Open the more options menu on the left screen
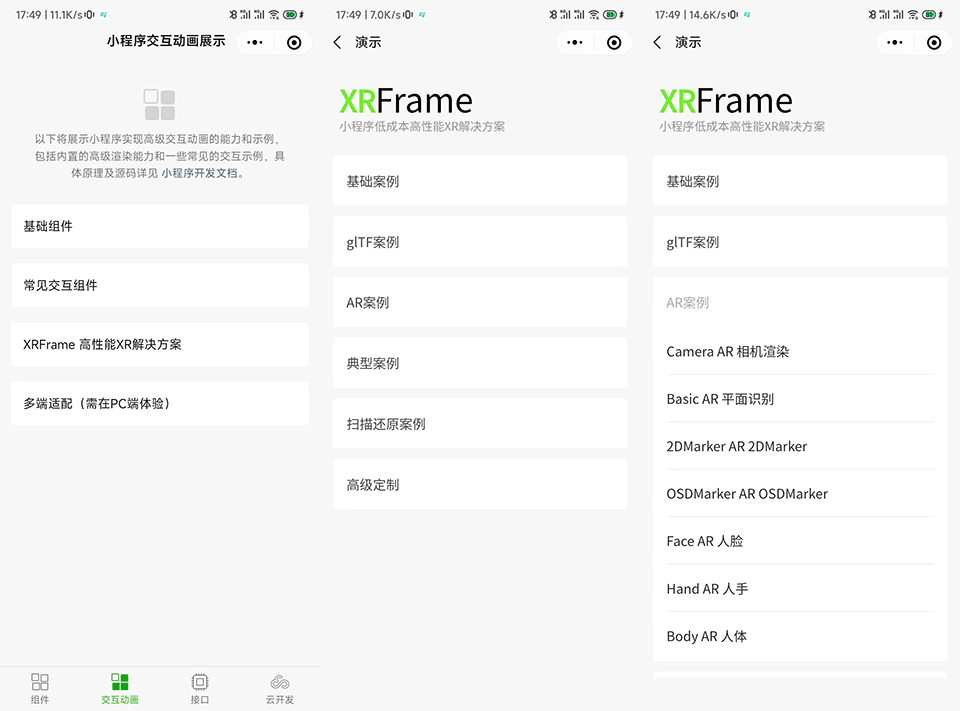960x711 pixels. [x=255, y=42]
